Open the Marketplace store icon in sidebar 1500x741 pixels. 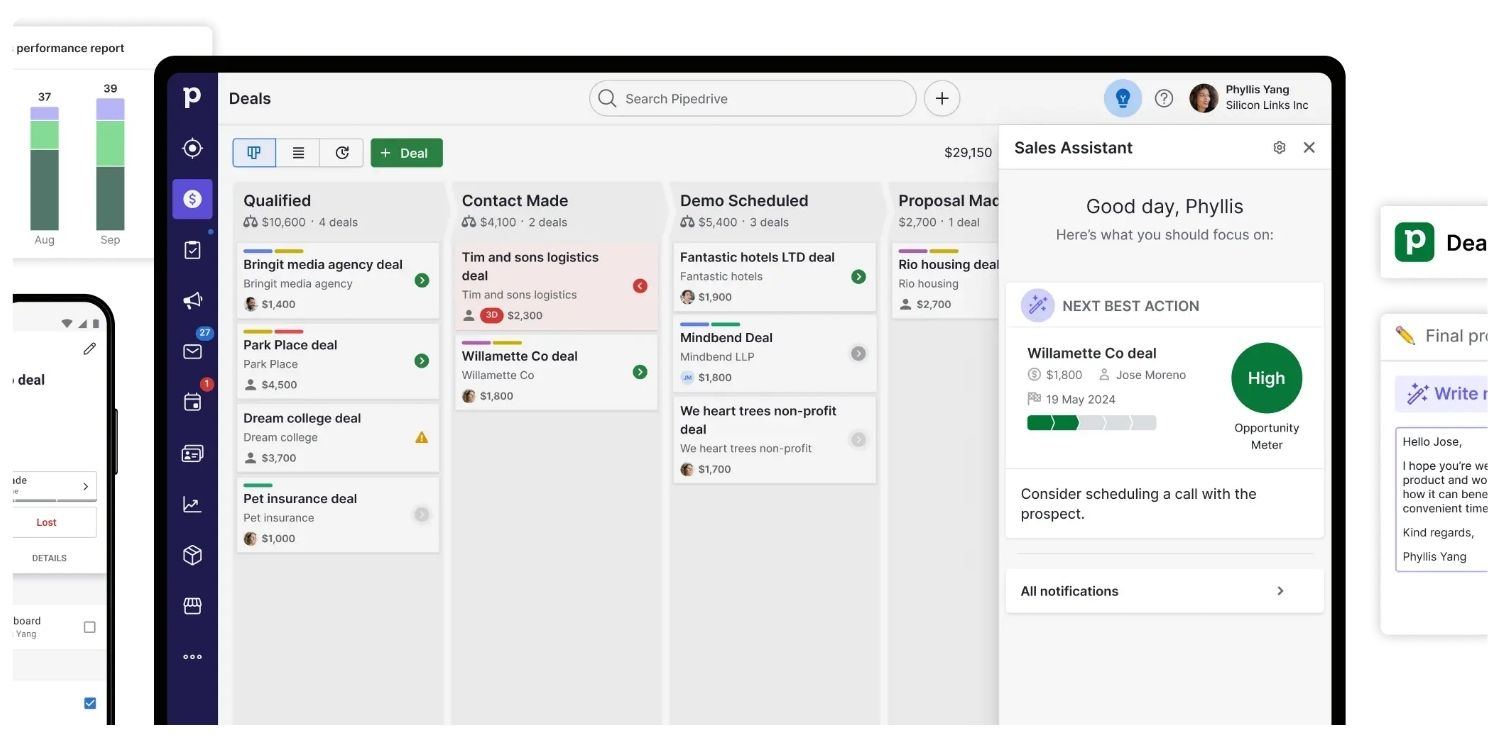tap(192, 606)
